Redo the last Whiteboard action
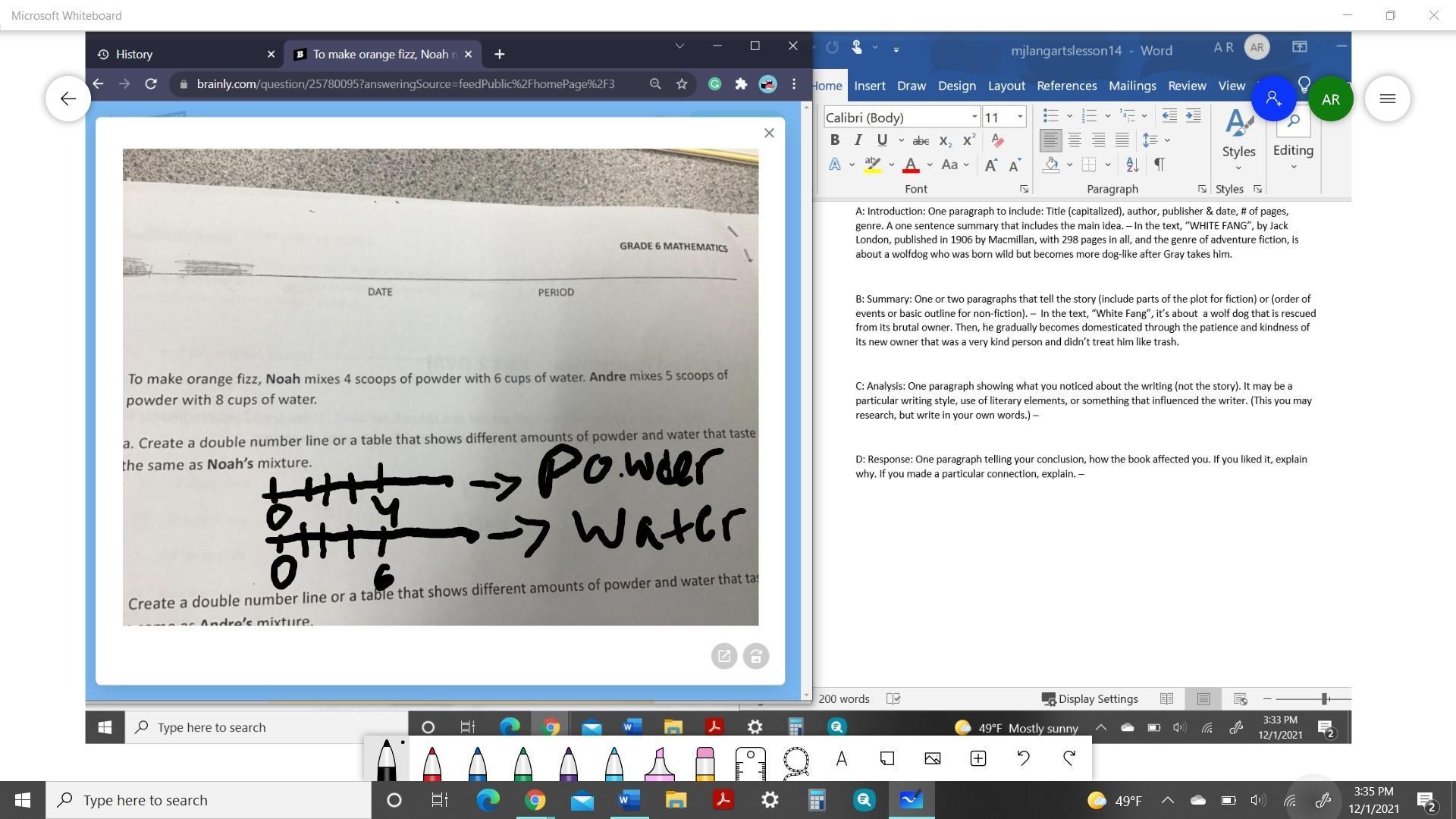 [x=1069, y=758]
